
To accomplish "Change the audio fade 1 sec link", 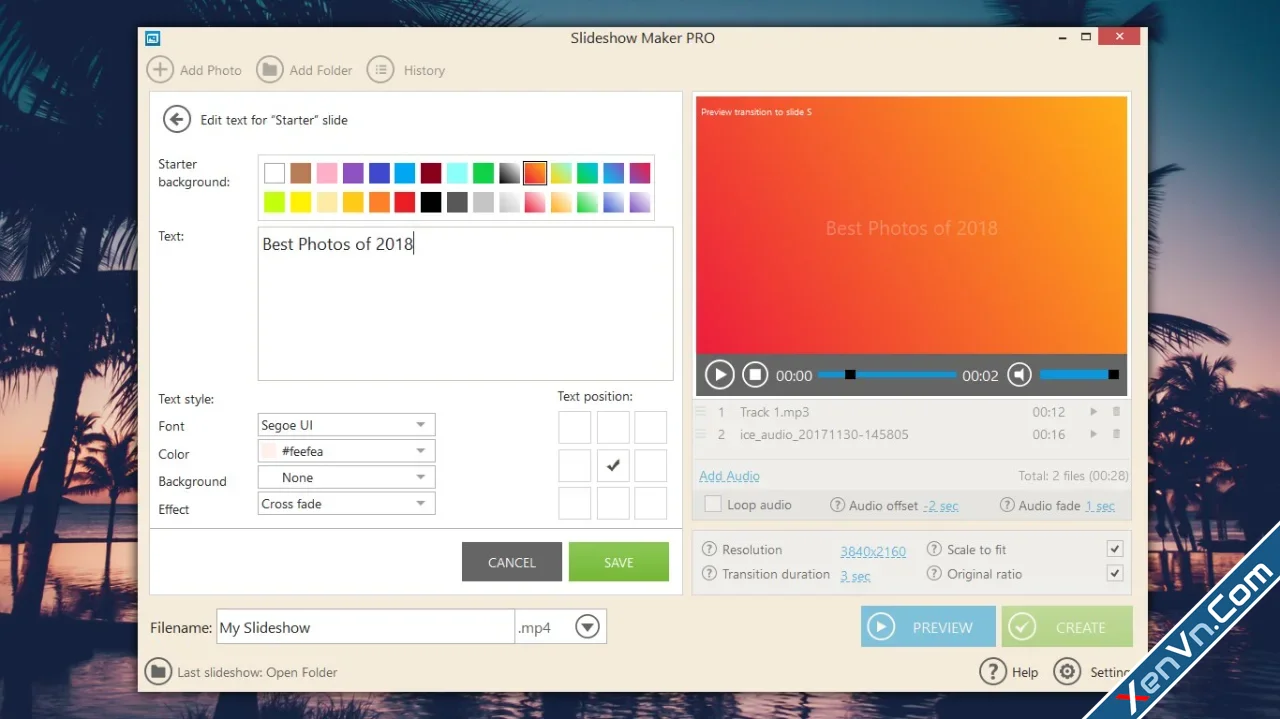I will point(1100,506).
